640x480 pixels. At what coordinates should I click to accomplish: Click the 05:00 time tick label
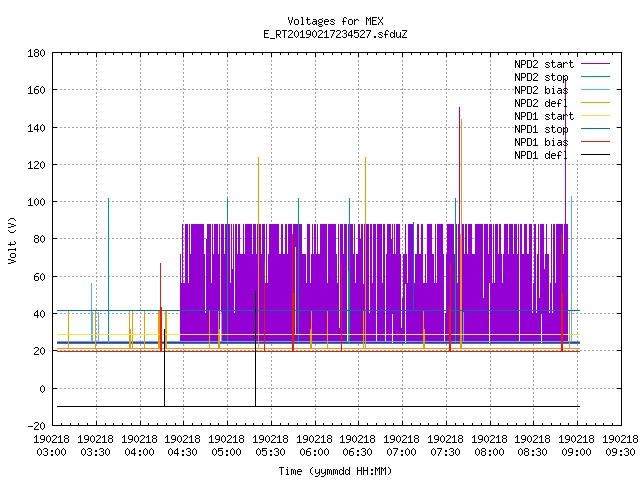coord(227,452)
